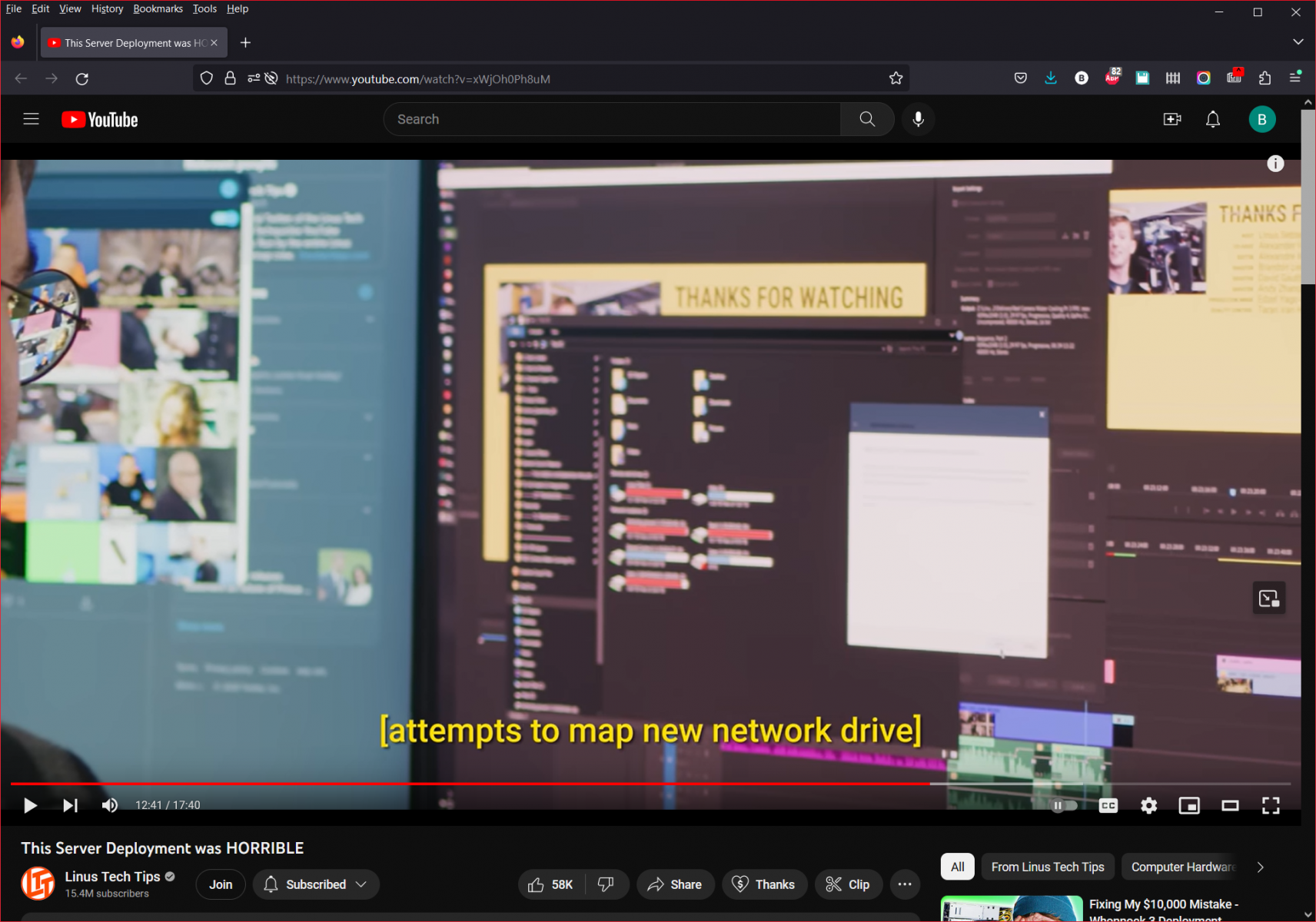Open the more actions ellipsis menu
1316x922 pixels.
point(905,884)
